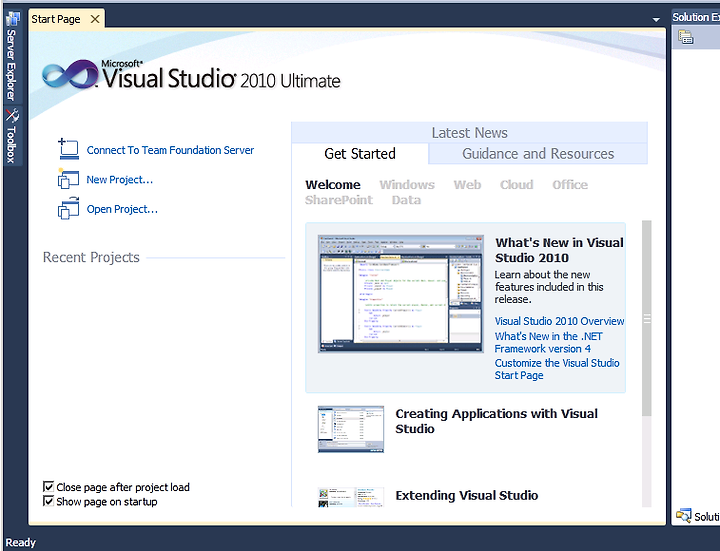The height and width of the screenshot is (551, 720).
Task: Open the document tab list dropdown arrow
Action: (x=656, y=20)
